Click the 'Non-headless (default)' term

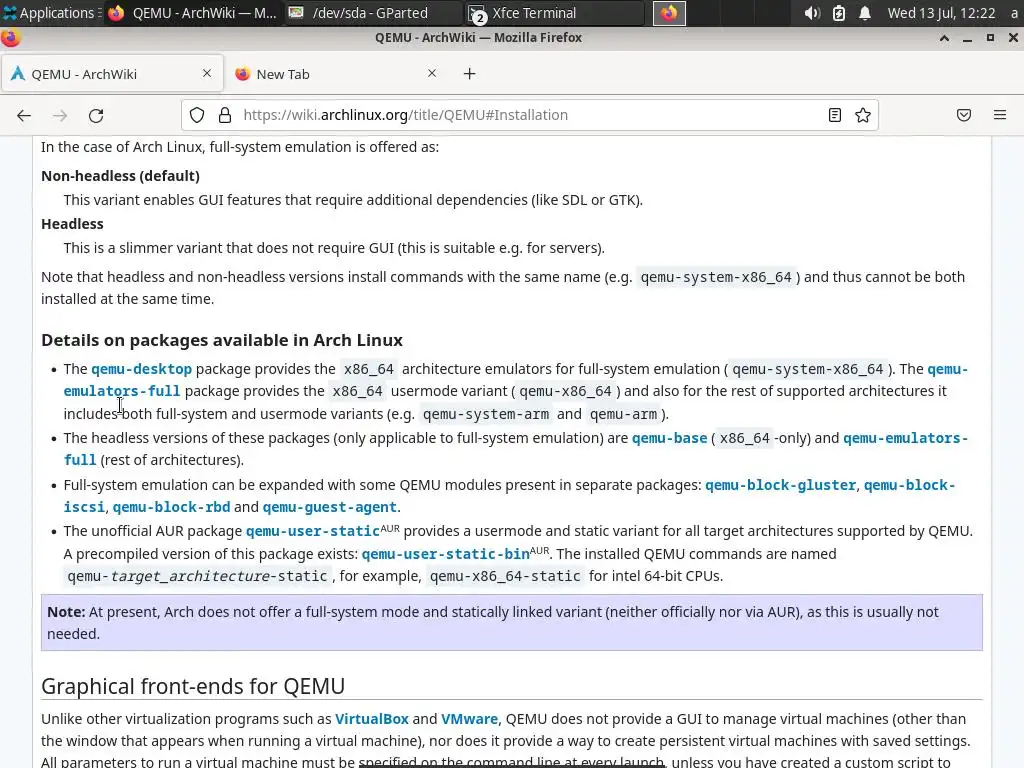pyautogui.click(x=120, y=176)
